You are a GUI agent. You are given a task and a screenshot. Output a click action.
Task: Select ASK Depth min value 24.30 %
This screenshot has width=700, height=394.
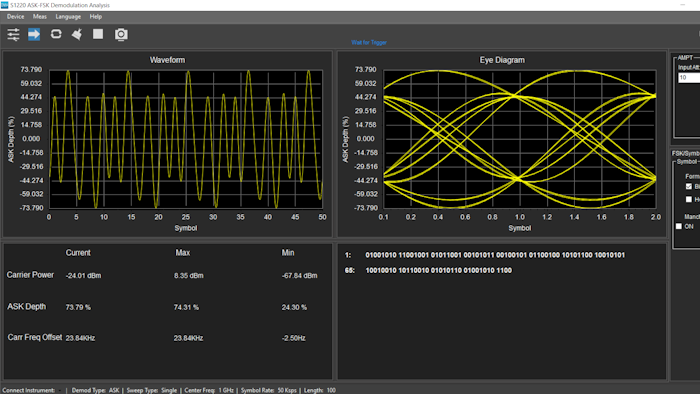click(294, 307)
